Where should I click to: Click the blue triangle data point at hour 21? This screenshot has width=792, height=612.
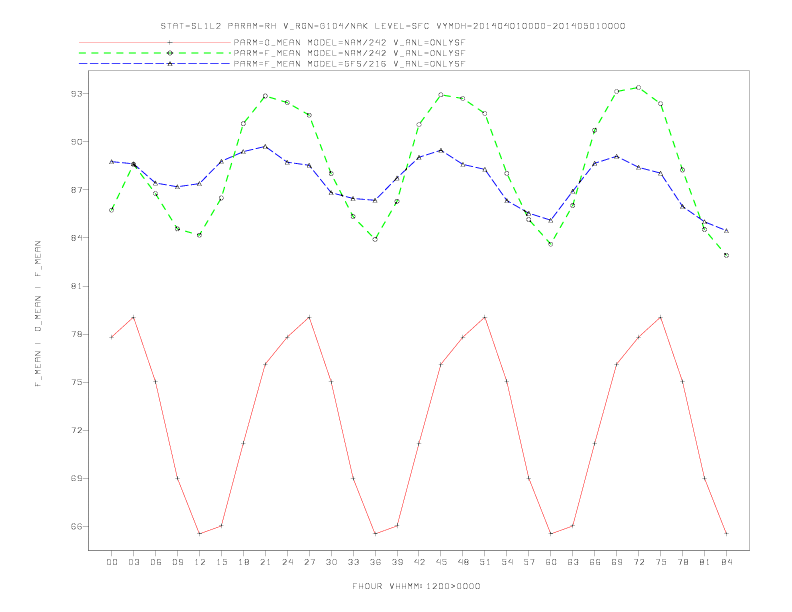[265, 146]
